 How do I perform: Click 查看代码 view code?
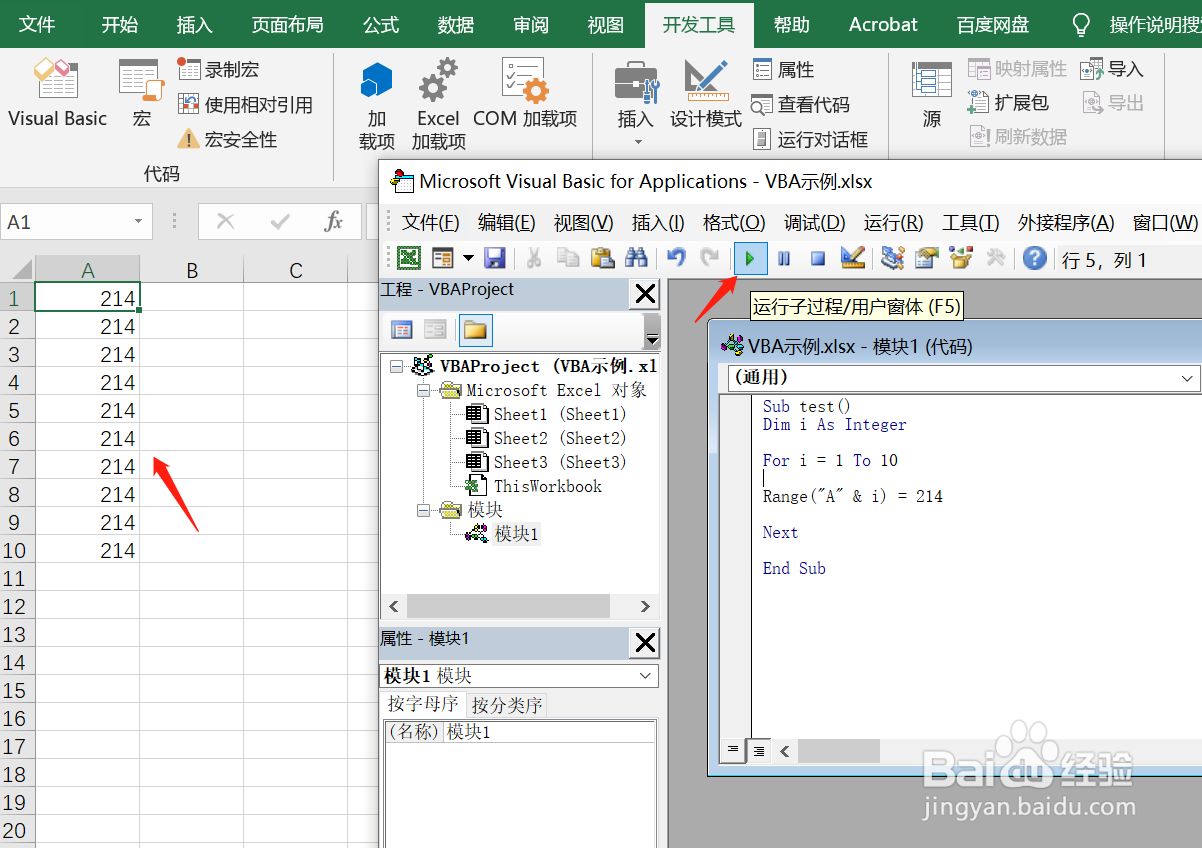point(801,104)
